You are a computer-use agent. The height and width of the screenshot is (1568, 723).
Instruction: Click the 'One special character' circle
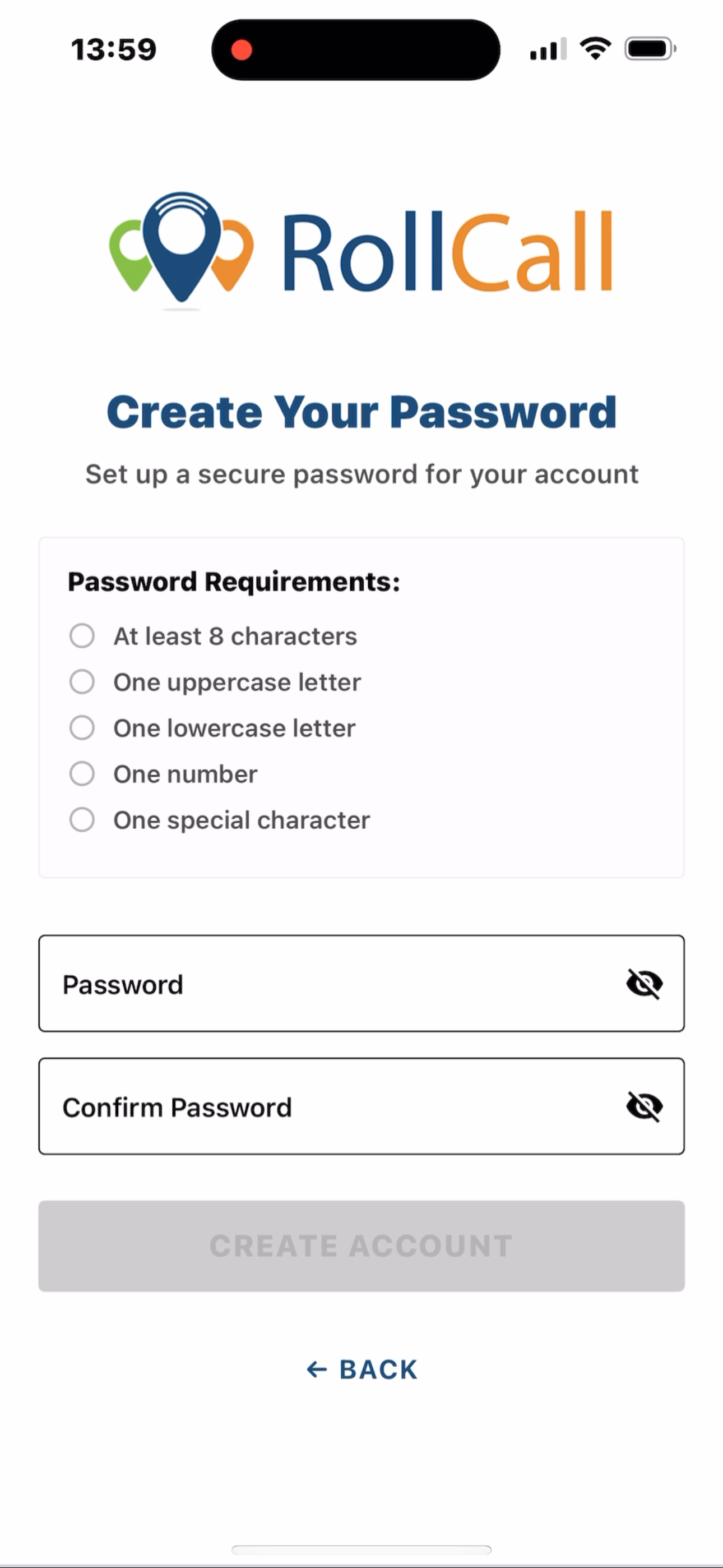82,819
